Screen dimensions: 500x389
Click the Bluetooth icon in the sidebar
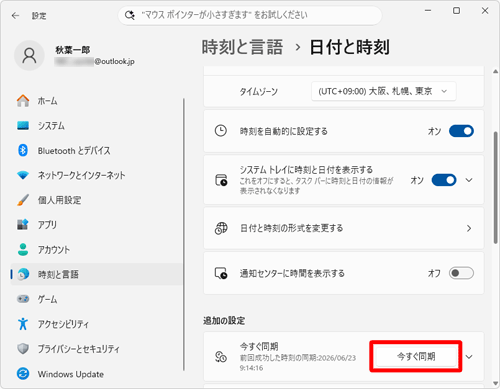point(23,150)
